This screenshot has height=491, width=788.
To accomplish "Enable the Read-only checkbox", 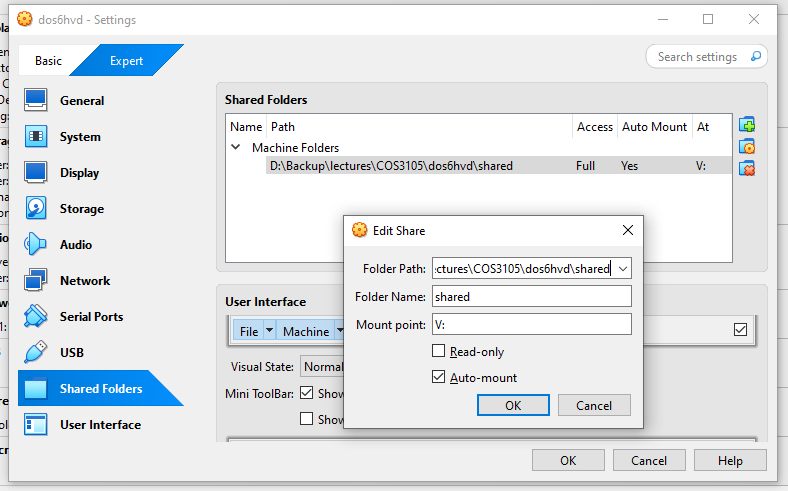I will click(438, 351).
